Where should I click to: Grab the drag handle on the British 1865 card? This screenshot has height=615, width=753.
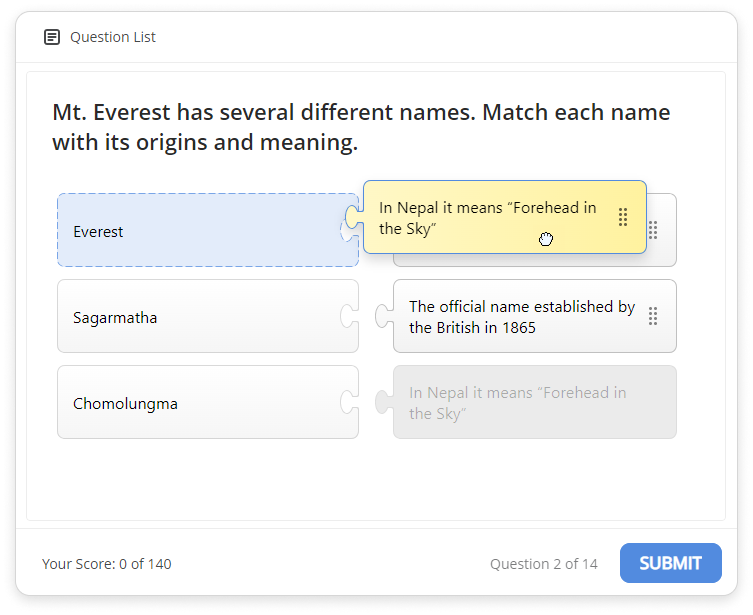click(x=653, y=316)
